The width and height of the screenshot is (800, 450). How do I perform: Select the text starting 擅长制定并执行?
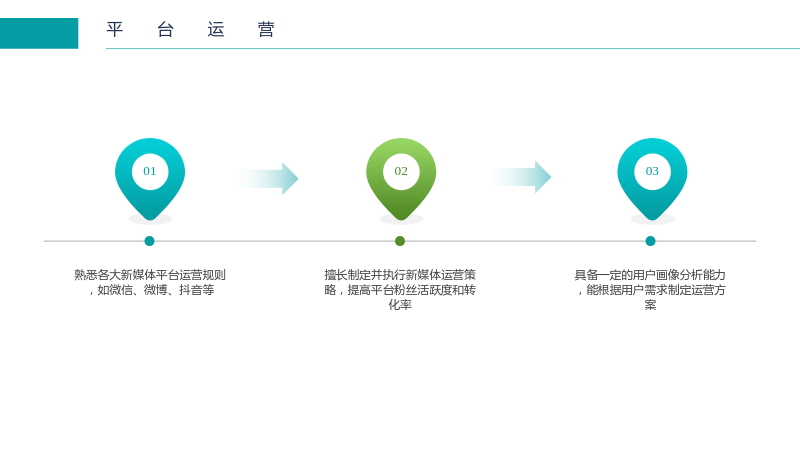(x=400, y=290)
